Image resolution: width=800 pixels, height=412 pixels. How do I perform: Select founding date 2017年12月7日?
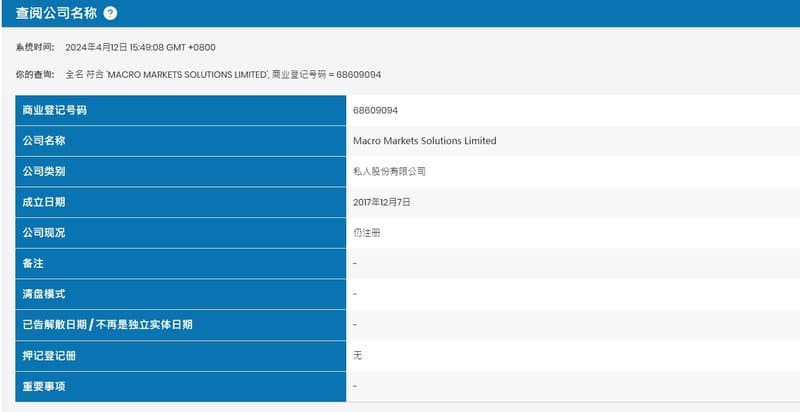pos(382,202)
